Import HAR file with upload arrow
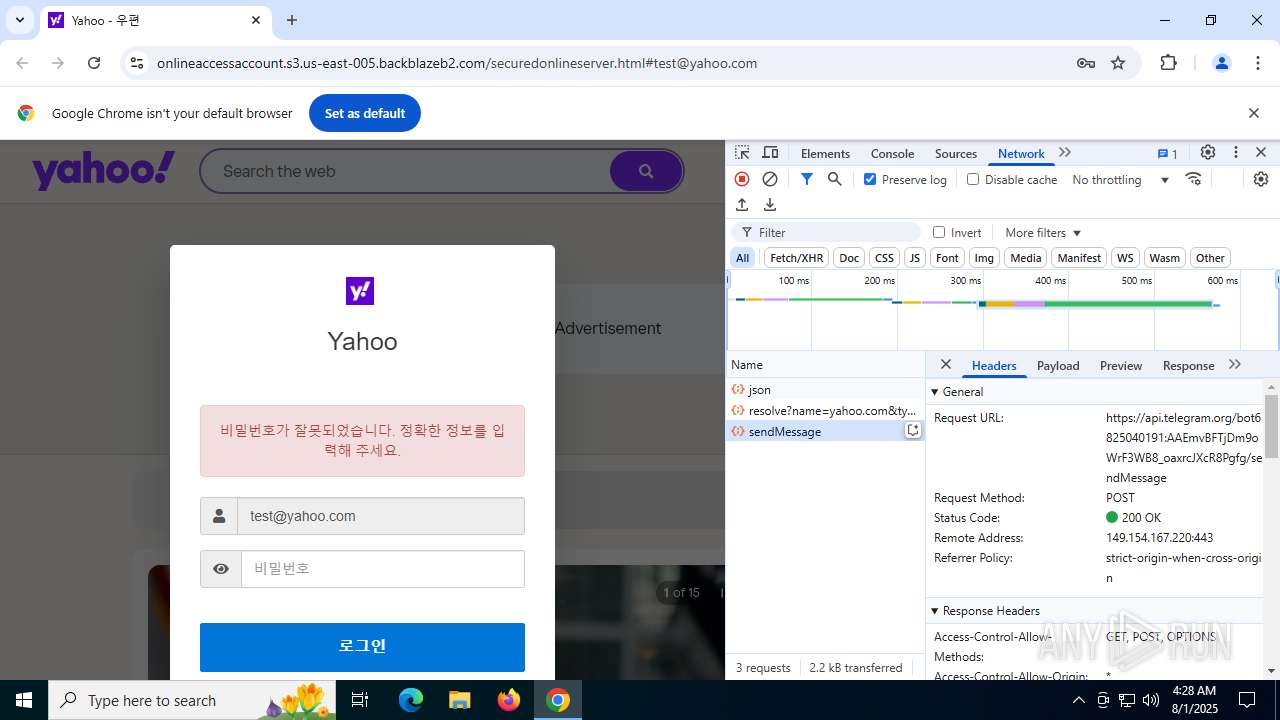Viewport: 1280px width, 720px height. [742, 205]
